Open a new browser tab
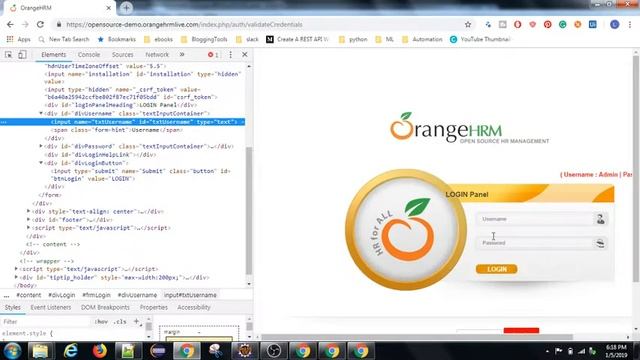640x360 pixels. [x=126, y=7]
